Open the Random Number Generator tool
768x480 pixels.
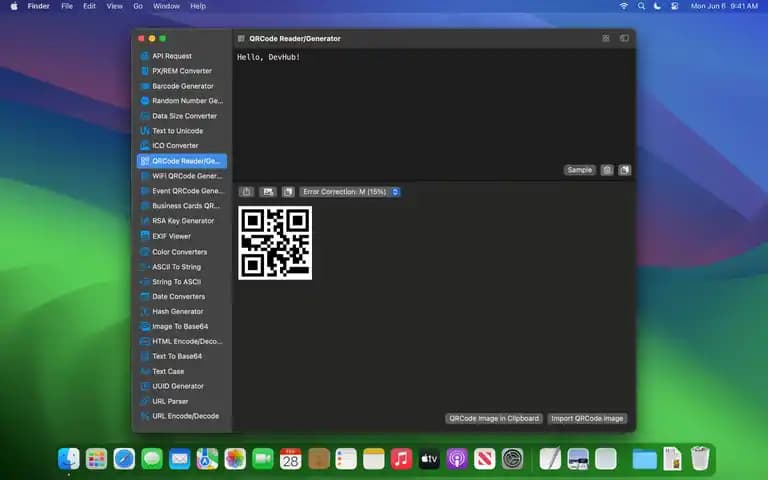pyautogui.click(x=182, y=101)
